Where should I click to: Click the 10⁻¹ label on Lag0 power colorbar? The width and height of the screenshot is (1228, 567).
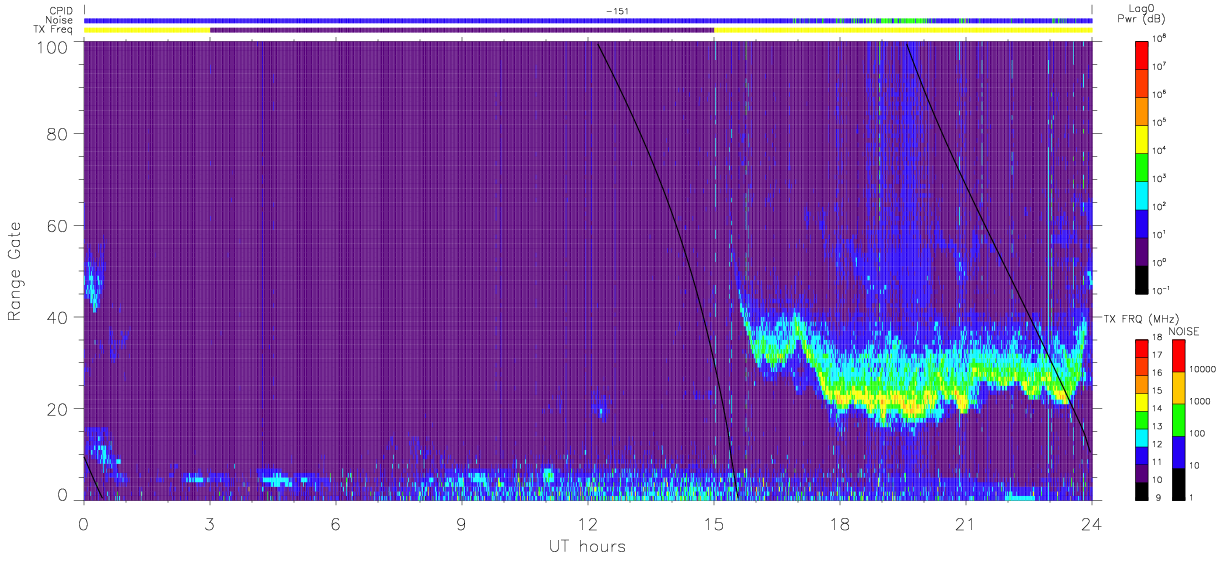pos(1161,289)
